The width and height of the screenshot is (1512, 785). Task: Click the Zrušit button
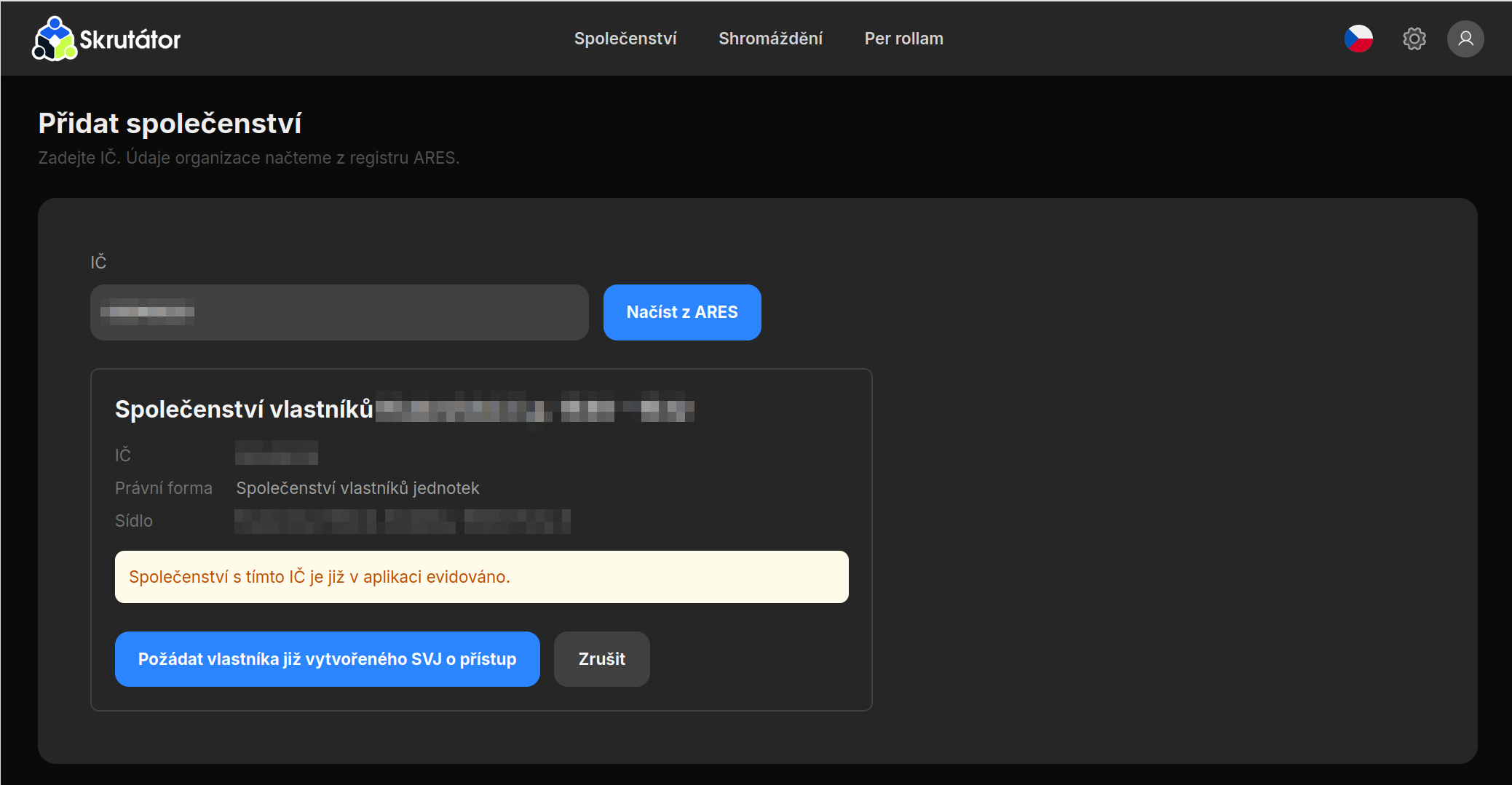pos(602,659)
